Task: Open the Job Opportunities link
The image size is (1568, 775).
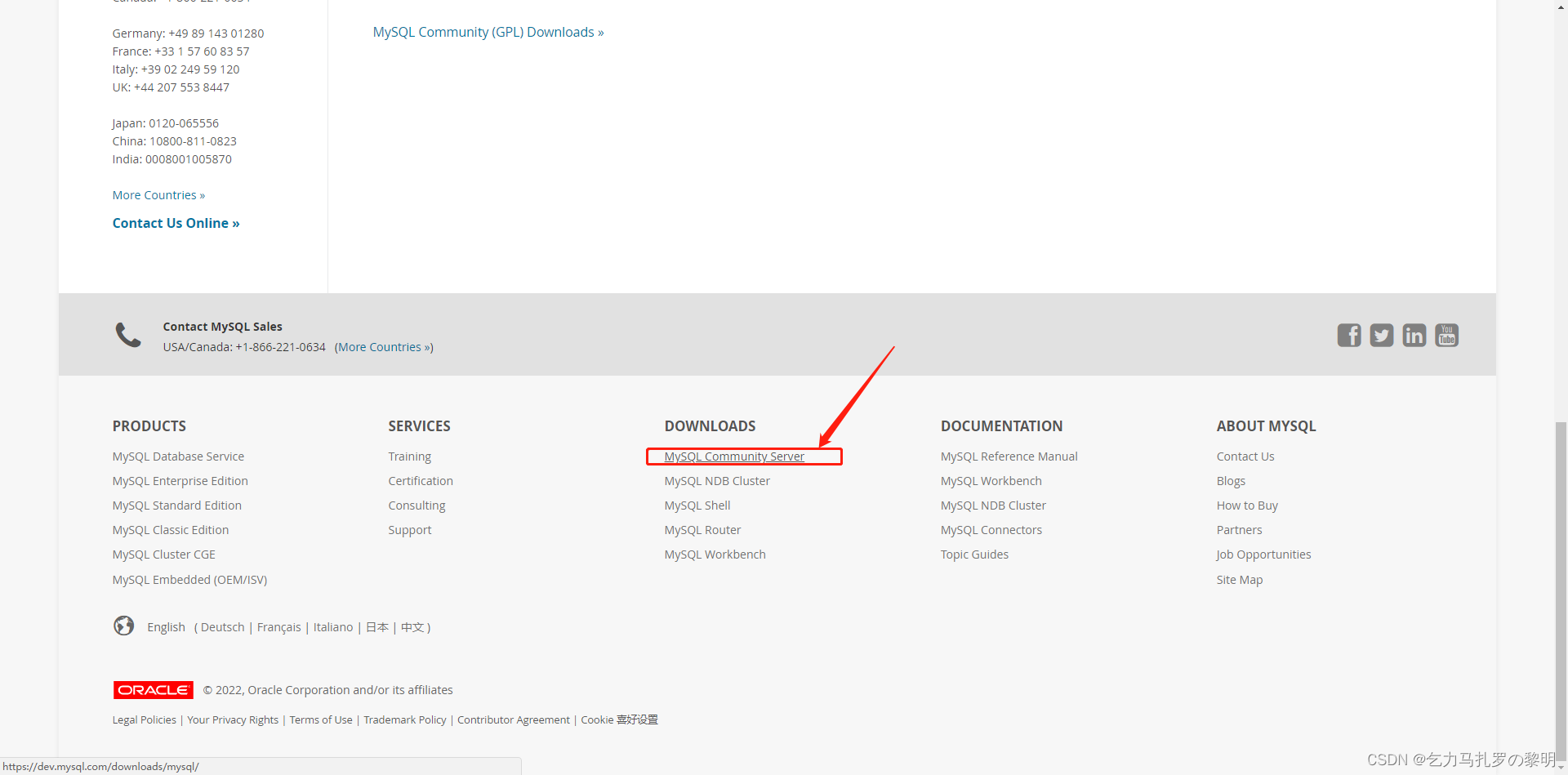Action: (1263, 555)
